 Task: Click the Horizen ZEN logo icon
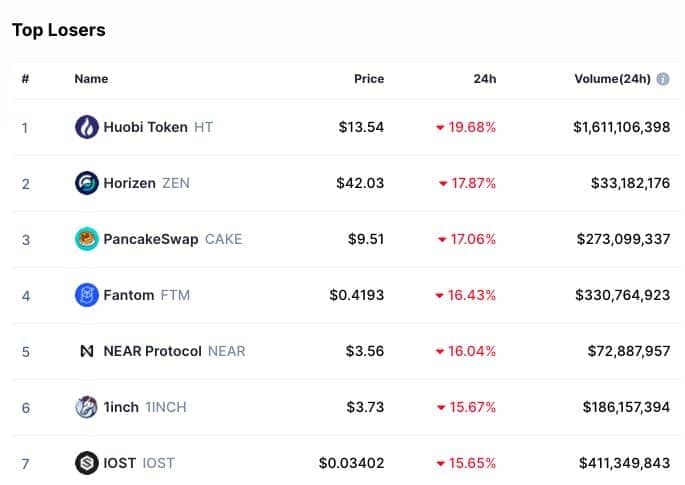click(86, 183)
